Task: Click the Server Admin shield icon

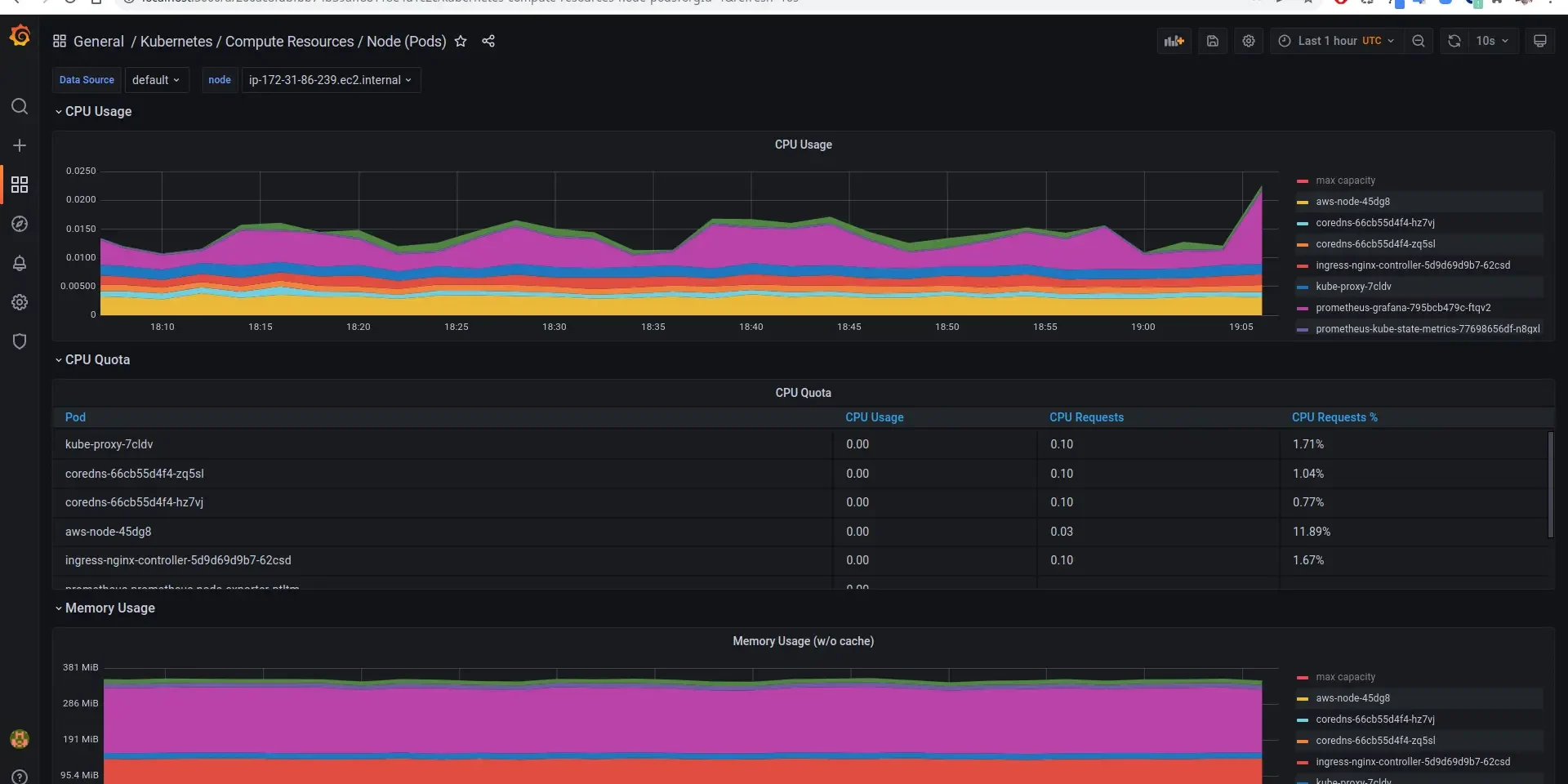Action: pyautogui.click(x=20, y=341)
